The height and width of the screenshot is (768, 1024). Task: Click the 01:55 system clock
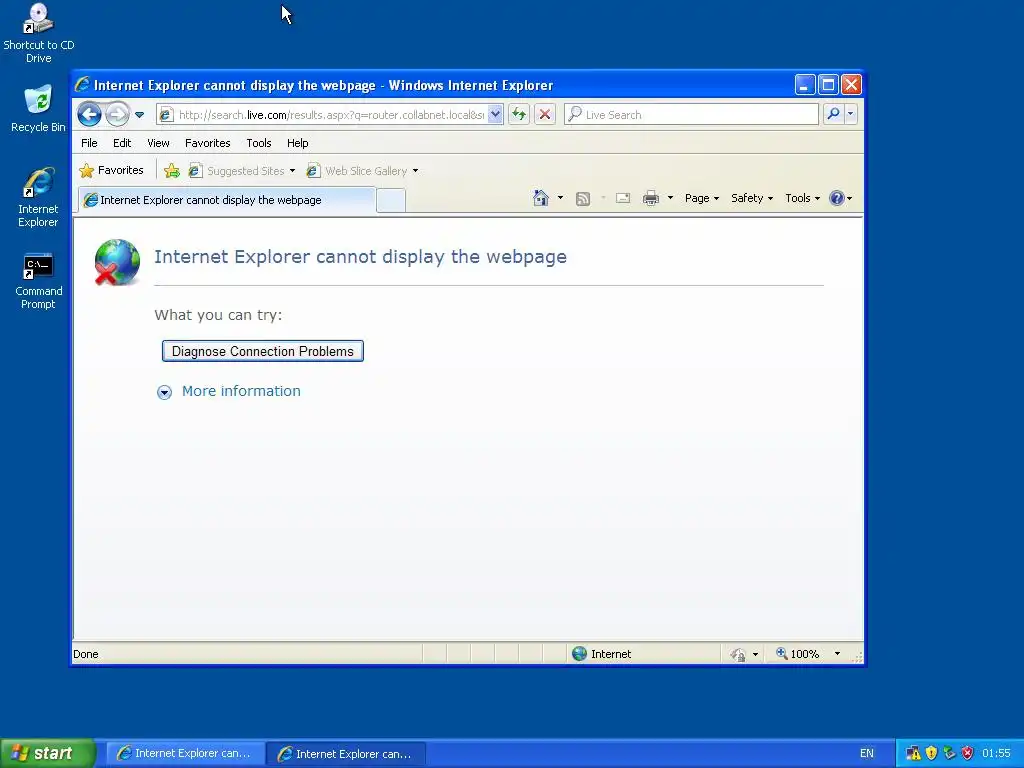tap(996, 754)
